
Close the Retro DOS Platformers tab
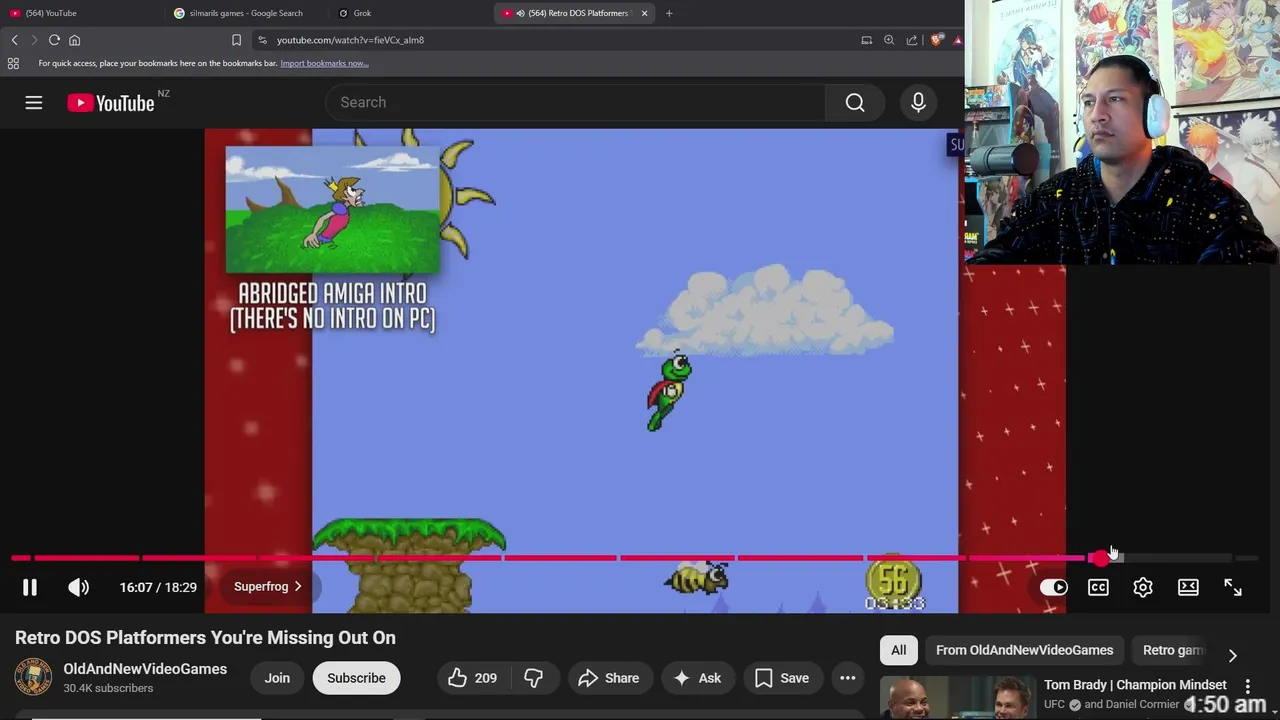(644, 13)
